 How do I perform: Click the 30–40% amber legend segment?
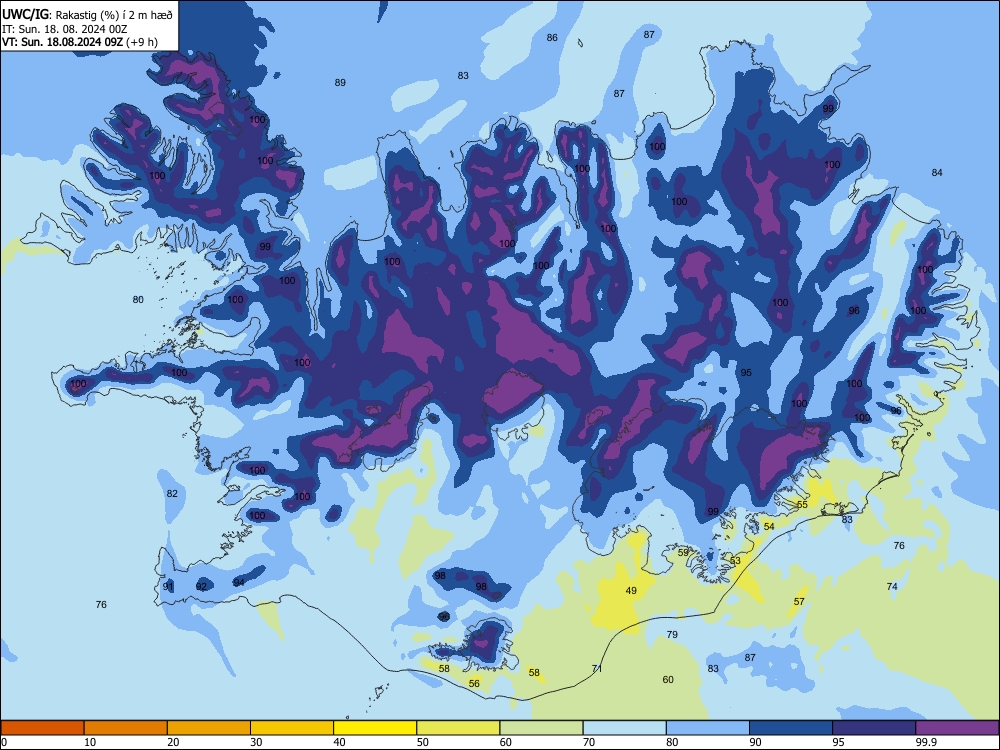tap(292, 728)
